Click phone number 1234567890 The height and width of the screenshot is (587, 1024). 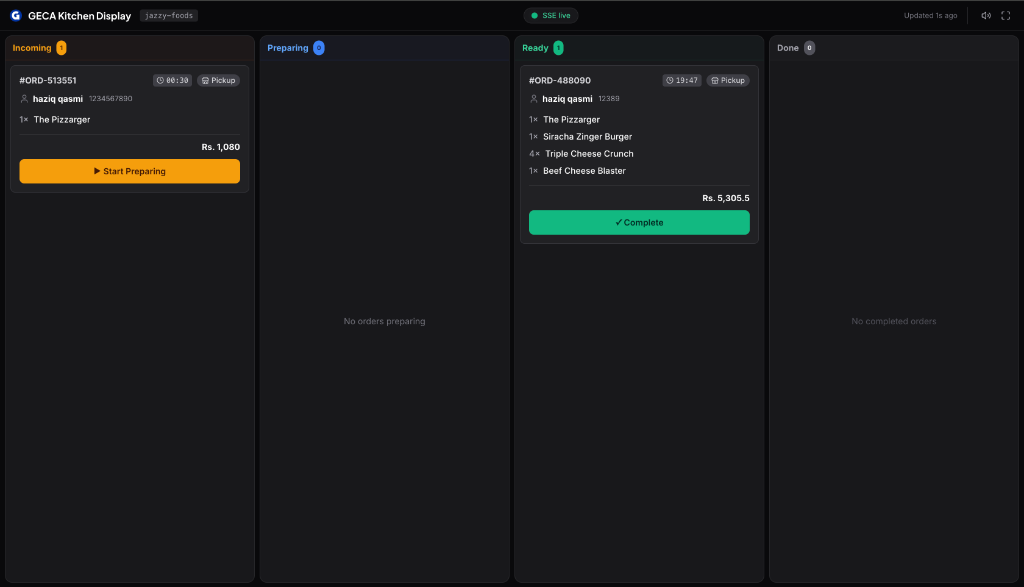click(x=110, y=99)
